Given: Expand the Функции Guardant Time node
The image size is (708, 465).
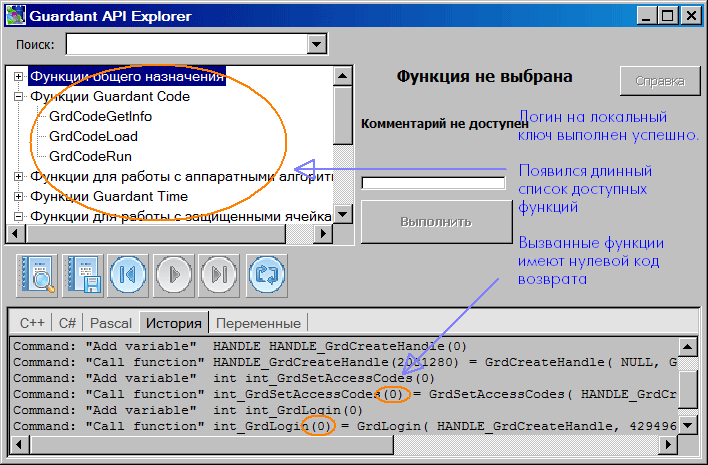Looking at the screenshot, I should [x=18, y=197].
